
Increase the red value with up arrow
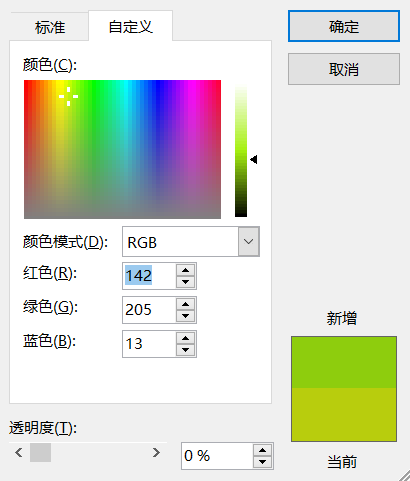[x=186, y=270]
